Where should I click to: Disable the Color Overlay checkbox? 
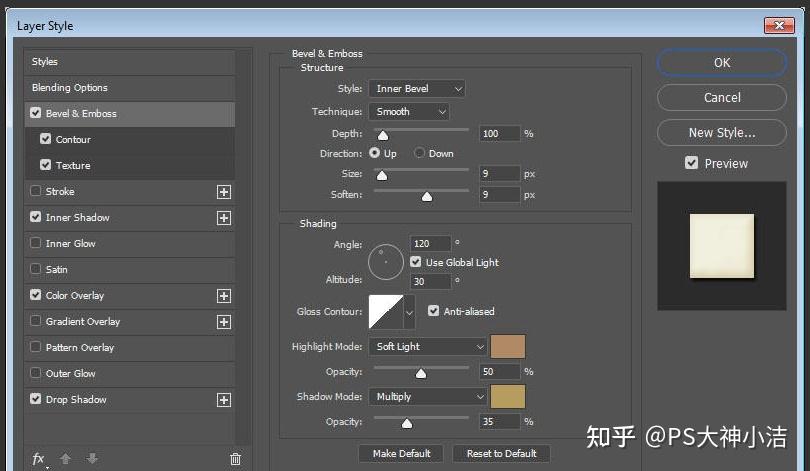click(x=36, y=294)
